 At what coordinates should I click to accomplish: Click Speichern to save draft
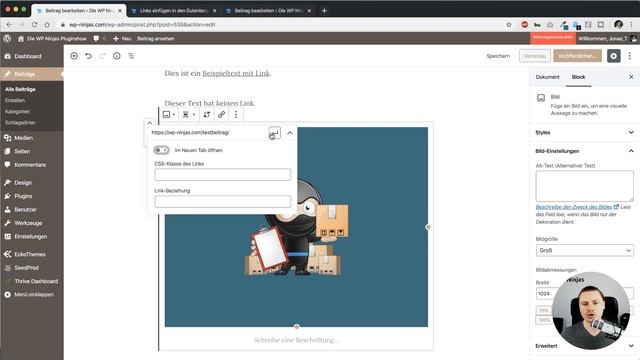[x=498, y=56]
